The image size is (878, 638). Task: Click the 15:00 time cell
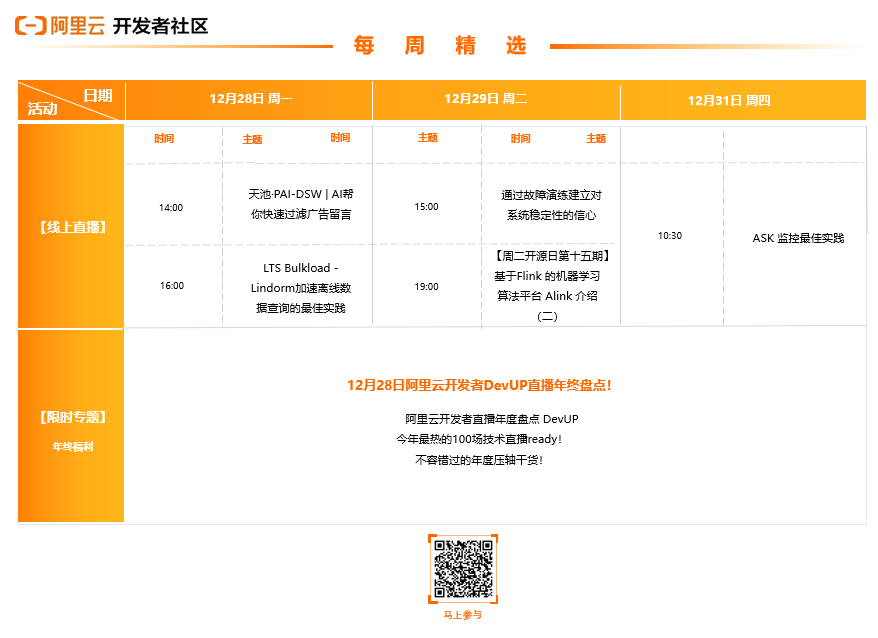pos(426,207)
